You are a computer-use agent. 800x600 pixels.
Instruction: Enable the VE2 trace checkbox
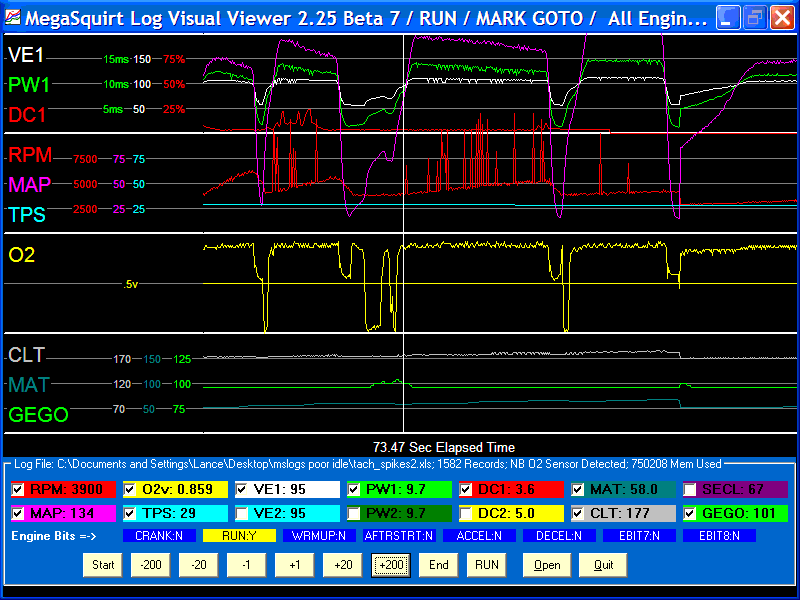click(x=243, y=513)
